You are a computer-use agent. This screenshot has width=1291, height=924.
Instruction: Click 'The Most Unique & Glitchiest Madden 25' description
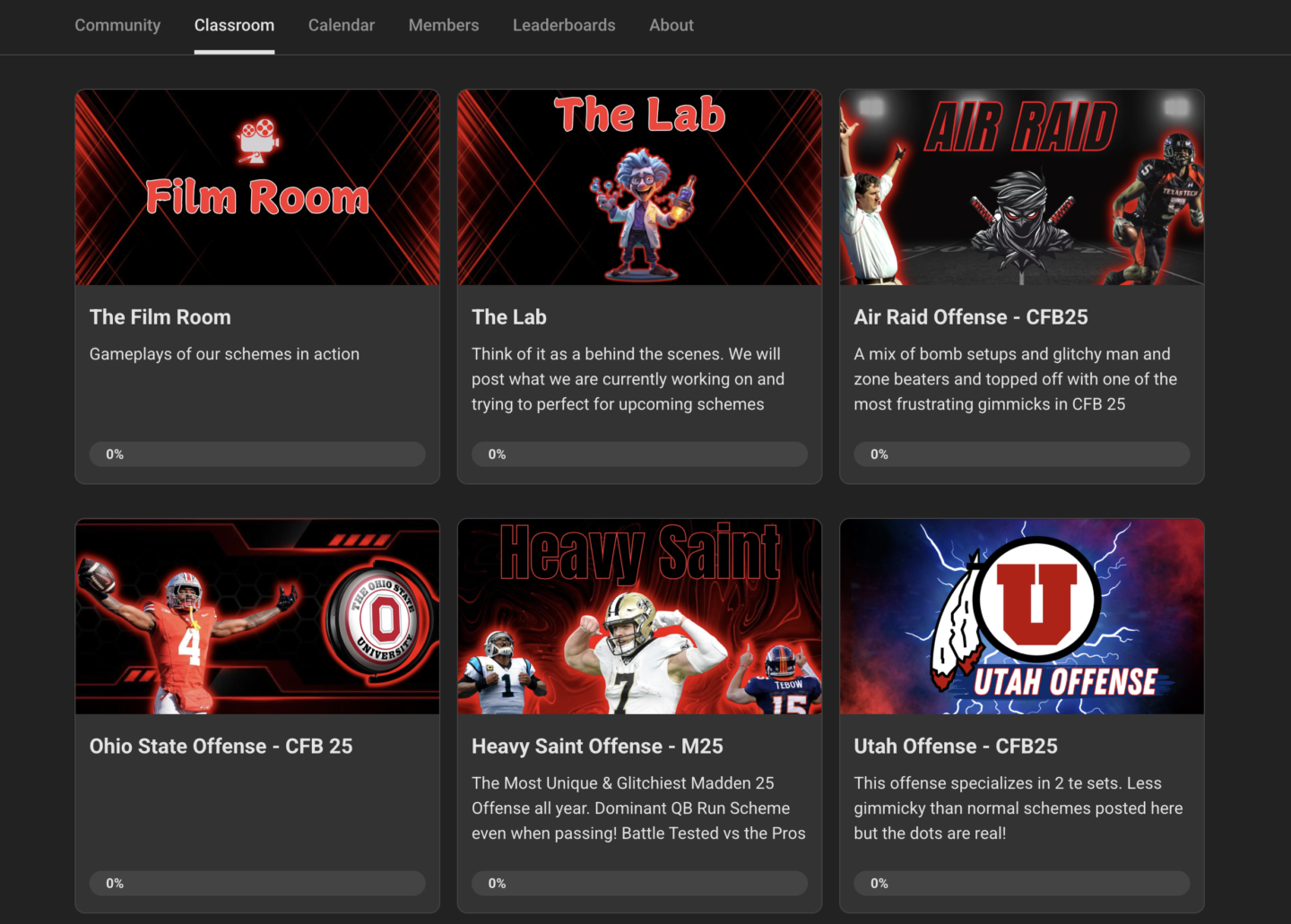[x=638, y=808]
